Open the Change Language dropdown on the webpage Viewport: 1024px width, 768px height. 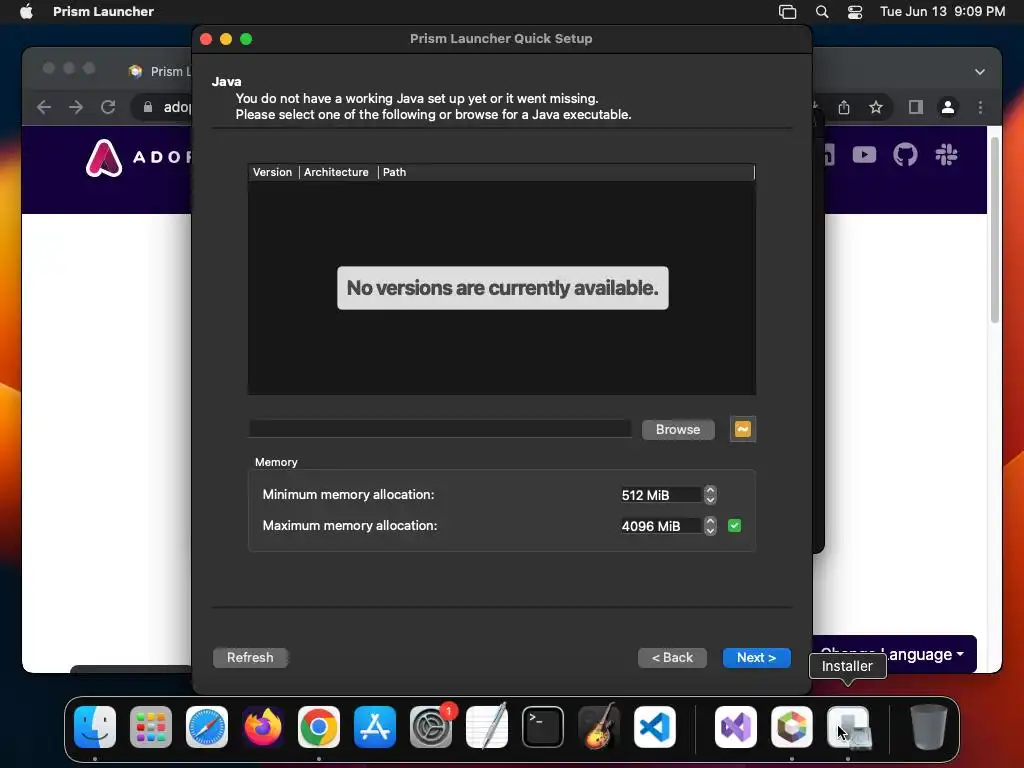pyautogui.click(x=895, y=654)
